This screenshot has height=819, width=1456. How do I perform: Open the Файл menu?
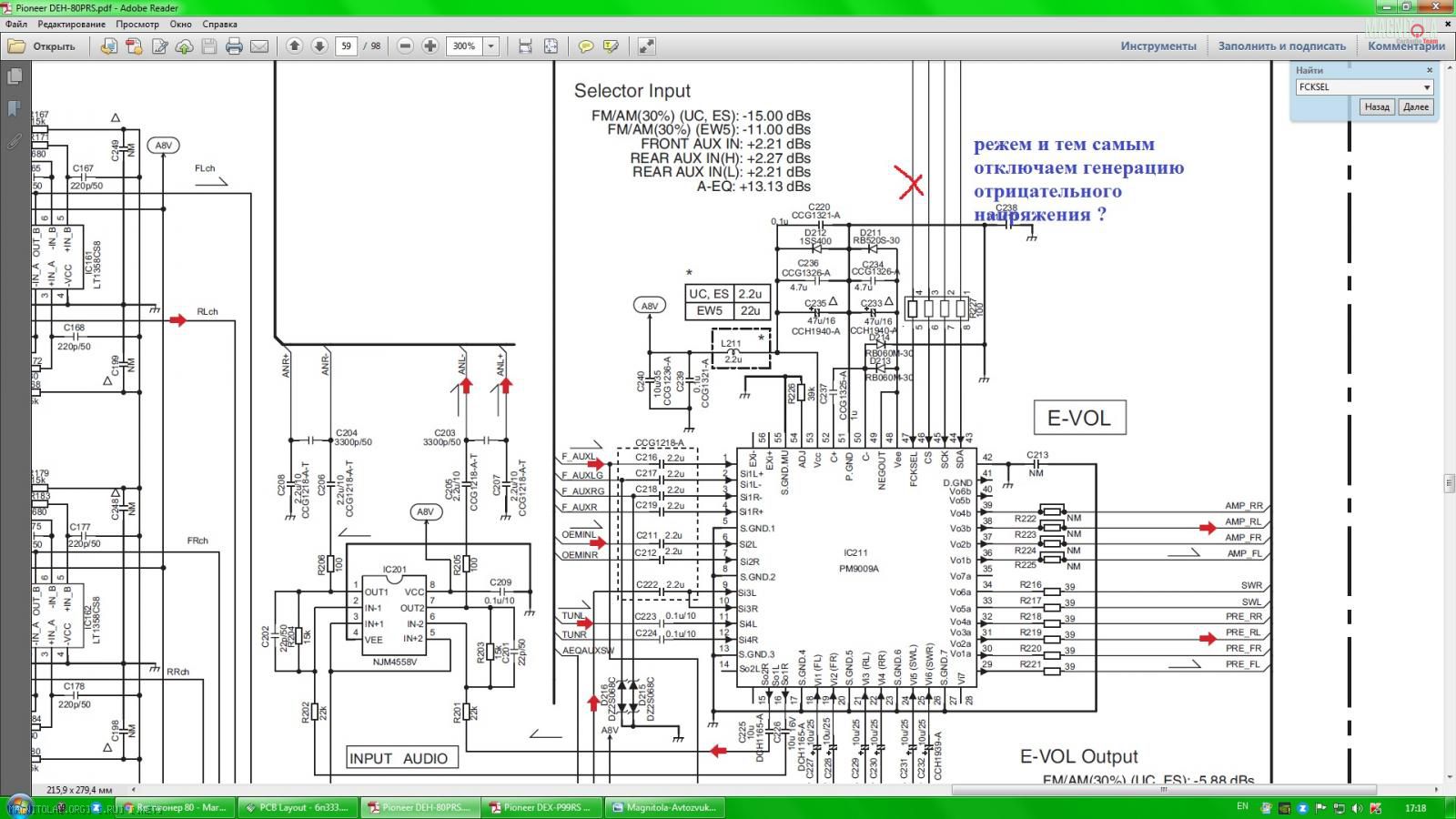16,25
